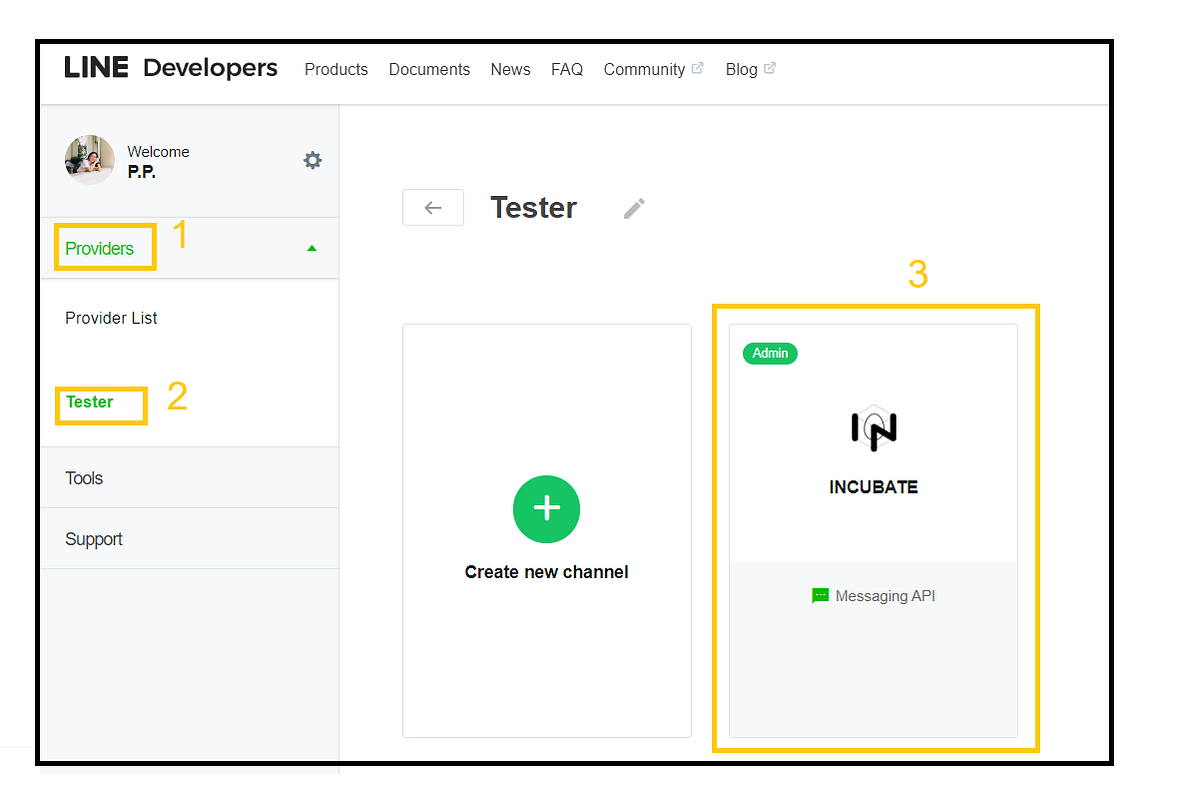1200x803 pixels.
Task: Click the back arrow above the channel list
Action: [432, 207]
